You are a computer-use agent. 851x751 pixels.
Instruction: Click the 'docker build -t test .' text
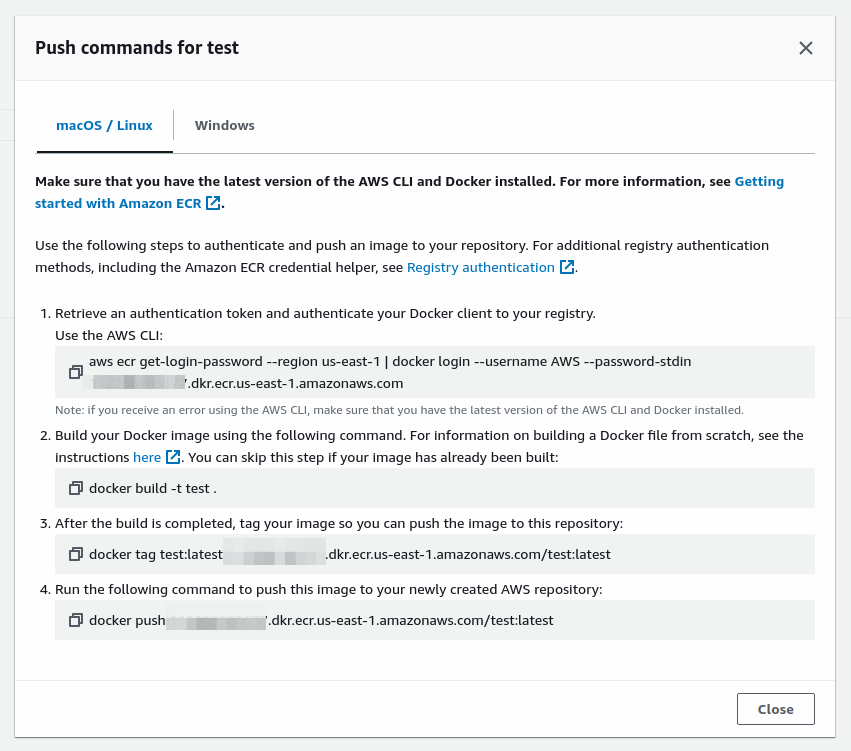pos(153,488)
